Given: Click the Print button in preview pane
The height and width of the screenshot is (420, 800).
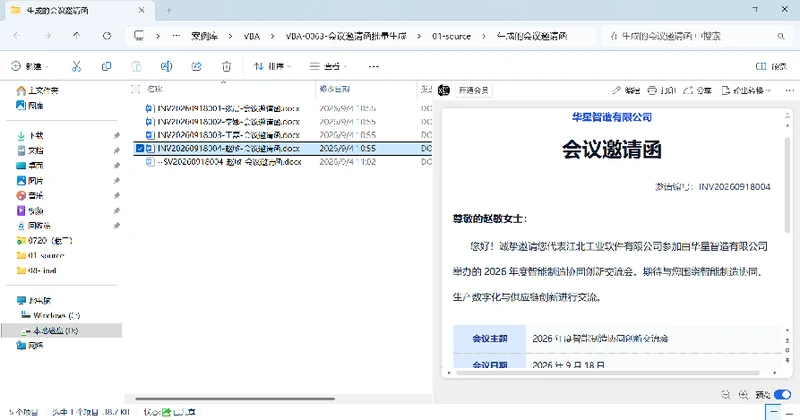Looking at the screenshot, I should tap(661, 90).
